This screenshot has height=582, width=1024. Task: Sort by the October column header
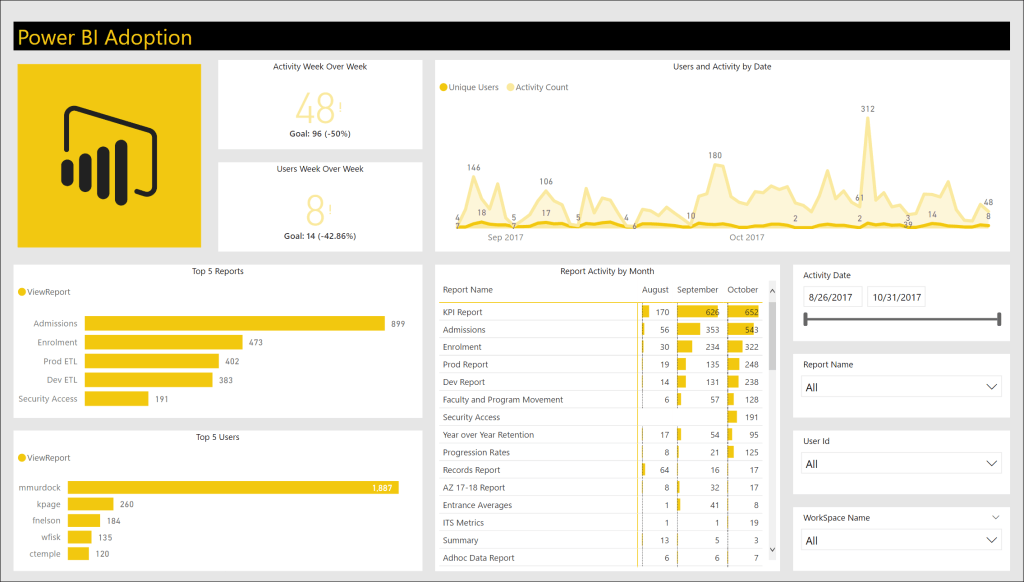click(743, 290)
